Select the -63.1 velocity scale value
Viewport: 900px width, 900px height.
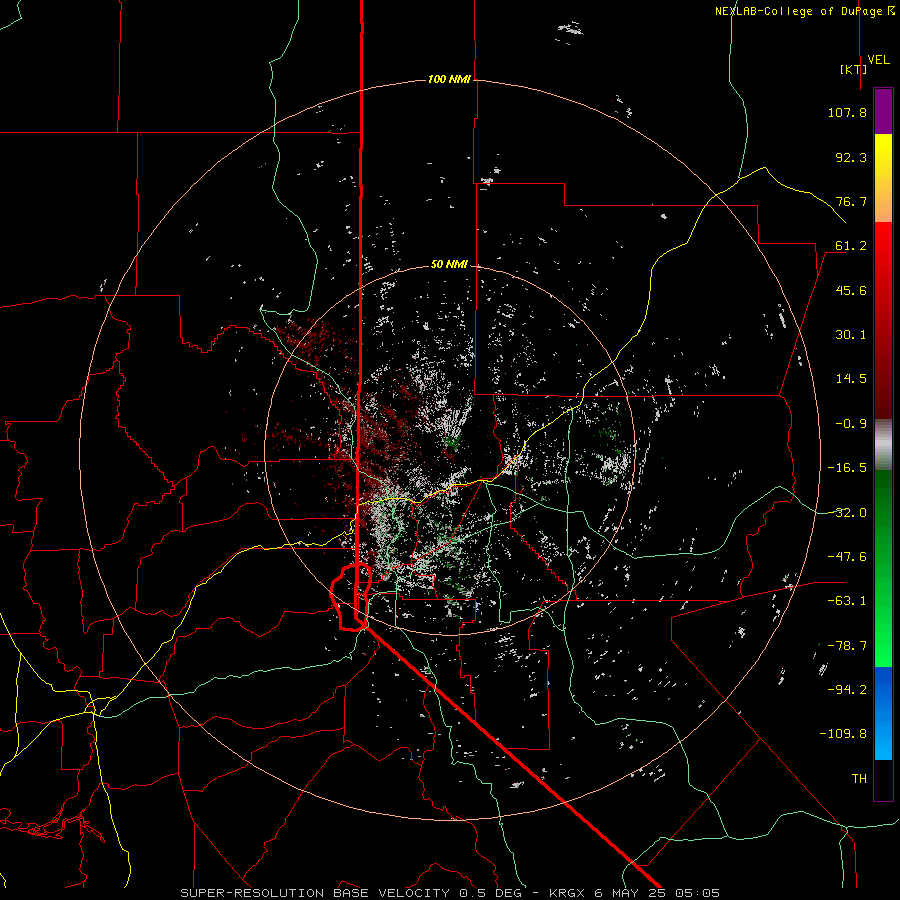click(x=847, y=601)
